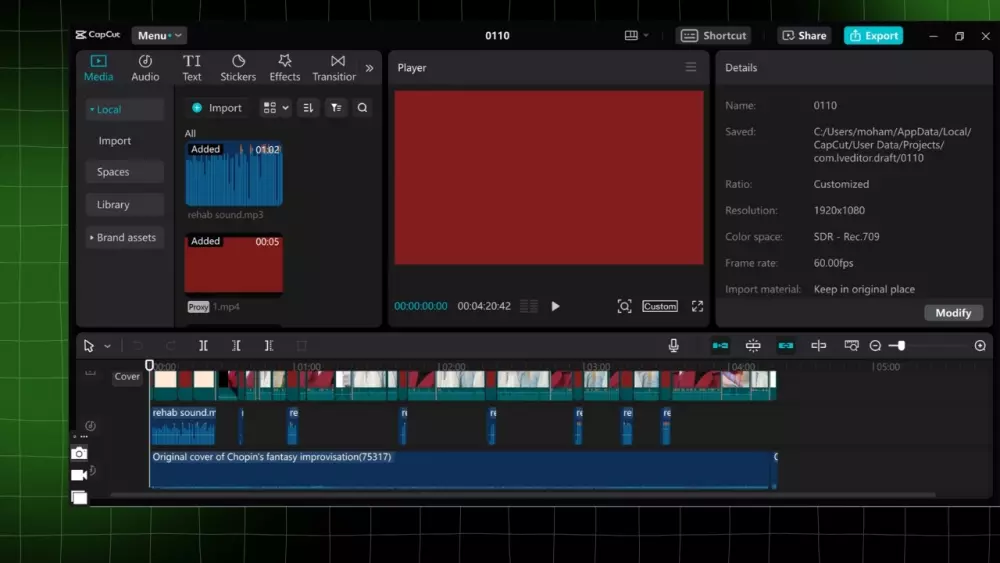Open the Menu dropdown
Viewport: 1000px width, 563px height.
(159, 36)
